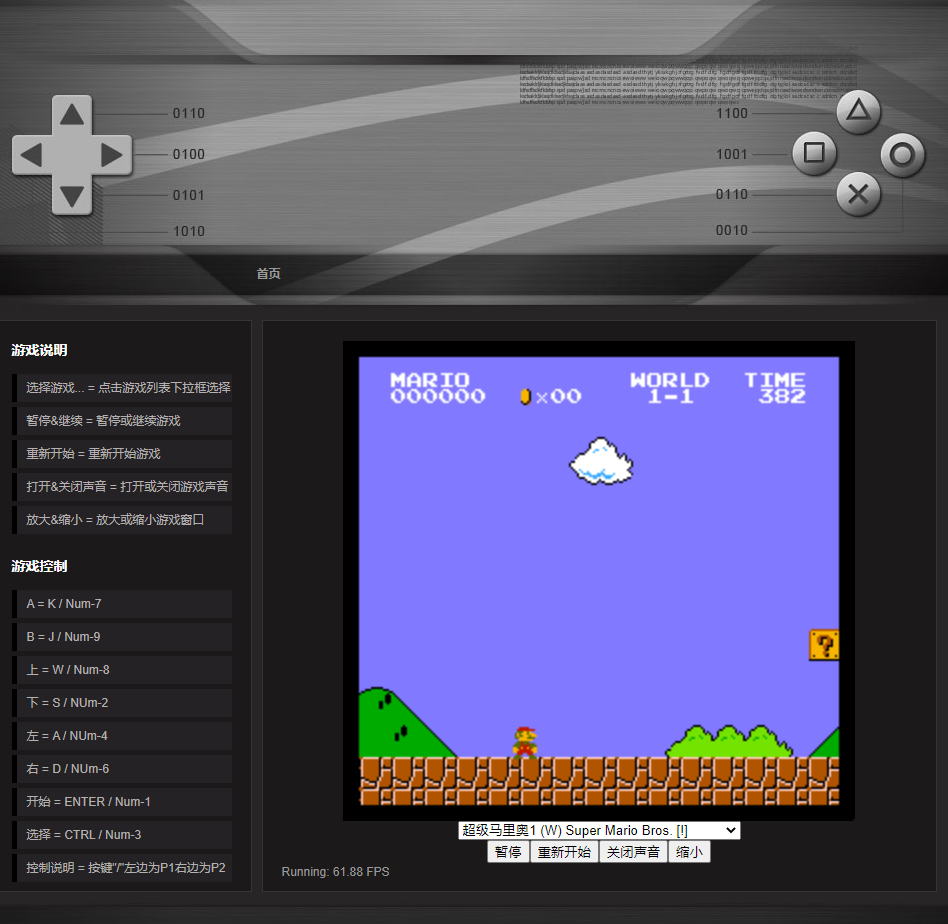Click the 0100 label beside D-pad
This screenshot has width=948, height=924.
[189, 154]
